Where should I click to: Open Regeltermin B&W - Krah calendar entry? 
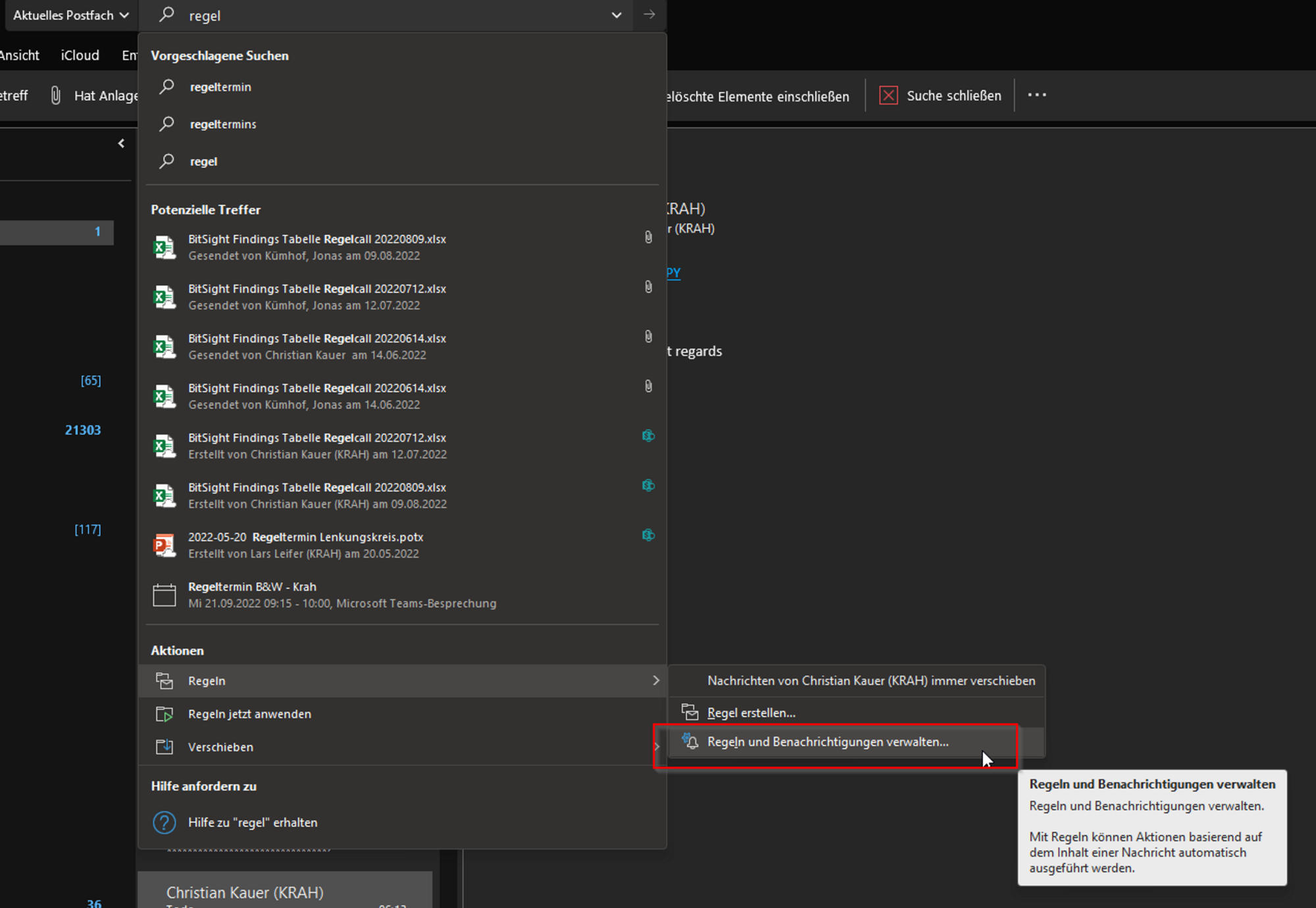(402, 595)
